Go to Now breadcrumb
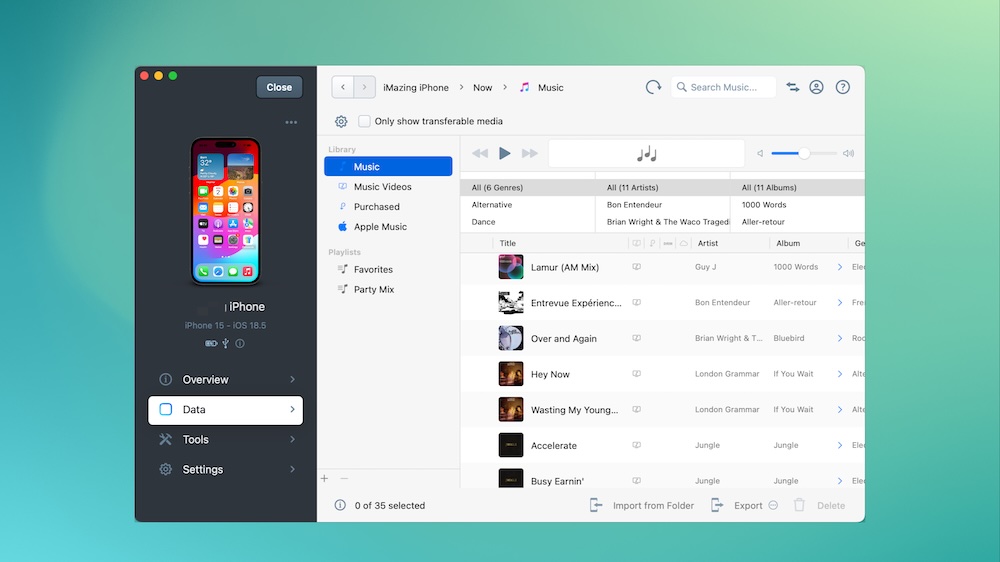 (482, 87)
